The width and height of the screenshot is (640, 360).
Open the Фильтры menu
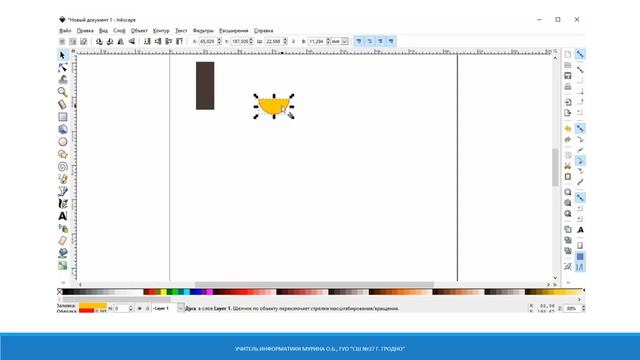pyautogui.click(x=203, y=31)
